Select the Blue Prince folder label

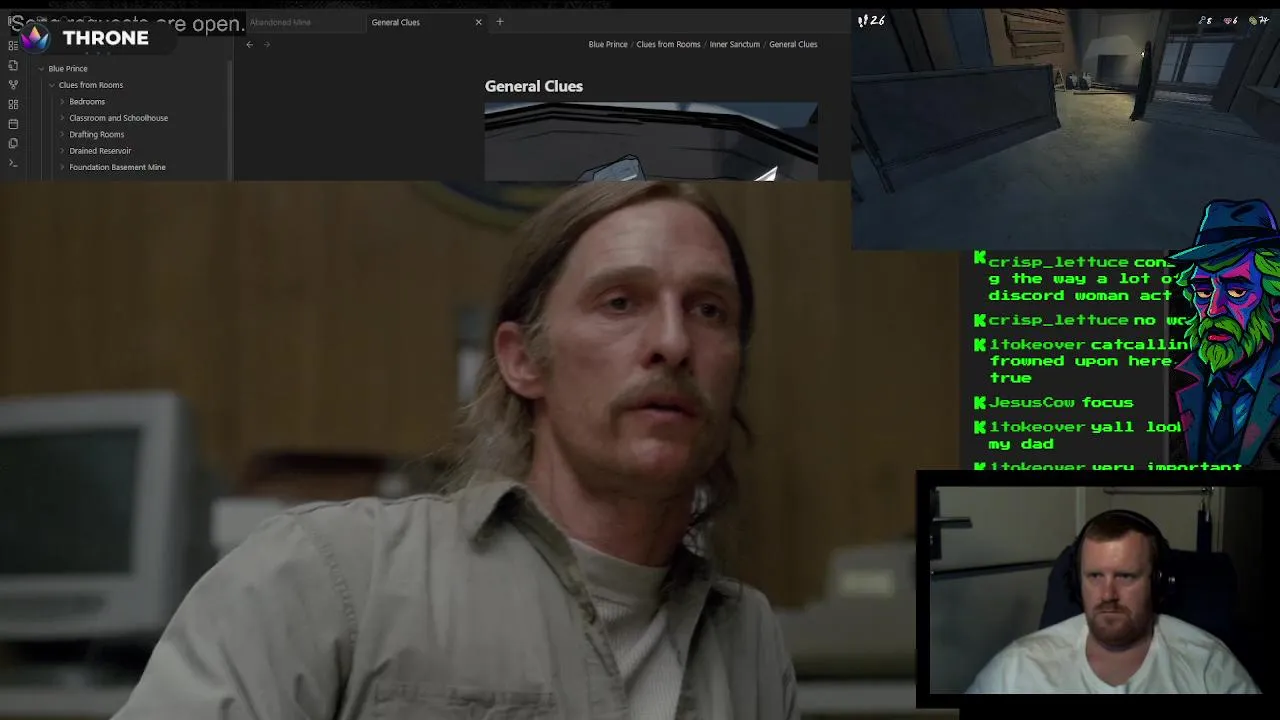pos(68,69)
